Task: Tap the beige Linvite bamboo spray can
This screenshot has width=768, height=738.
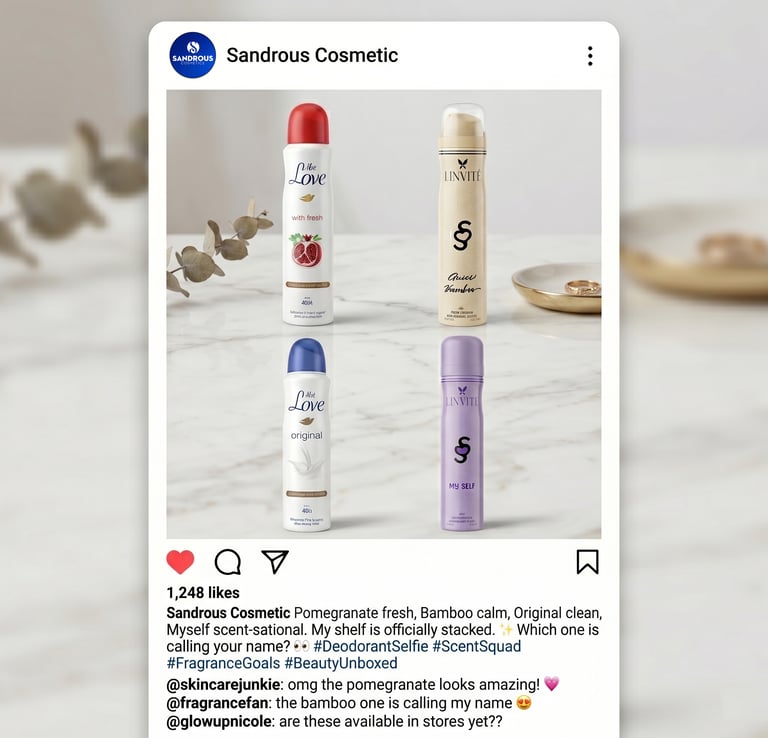Action: (462, 214)
